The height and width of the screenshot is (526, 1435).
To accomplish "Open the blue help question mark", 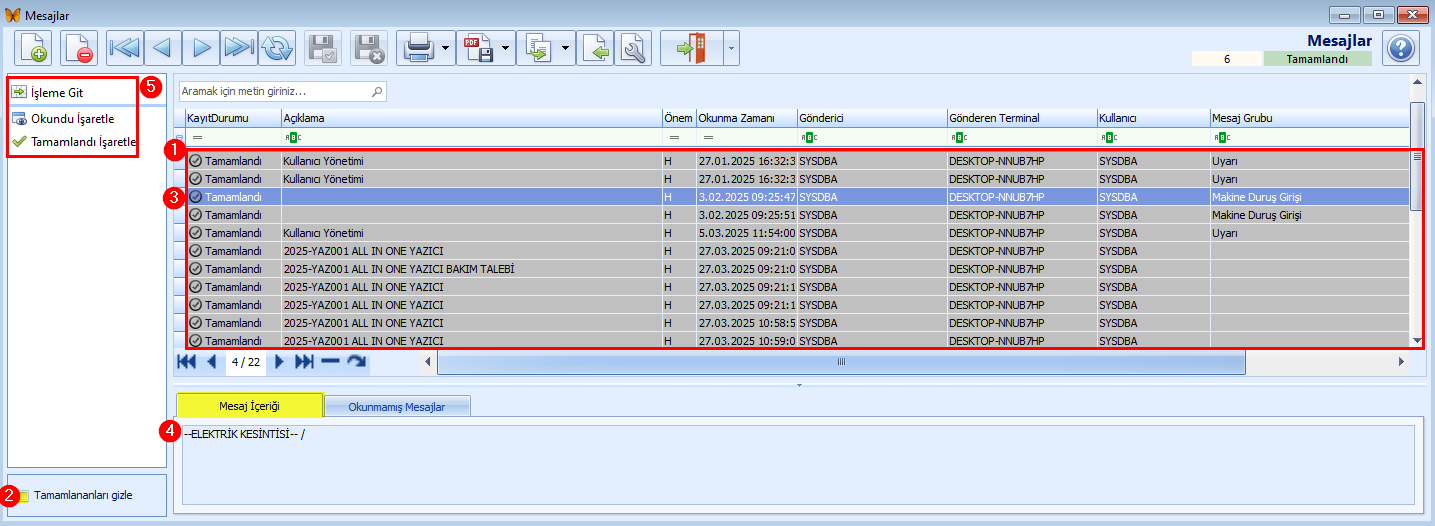I will coord(1401,48).
